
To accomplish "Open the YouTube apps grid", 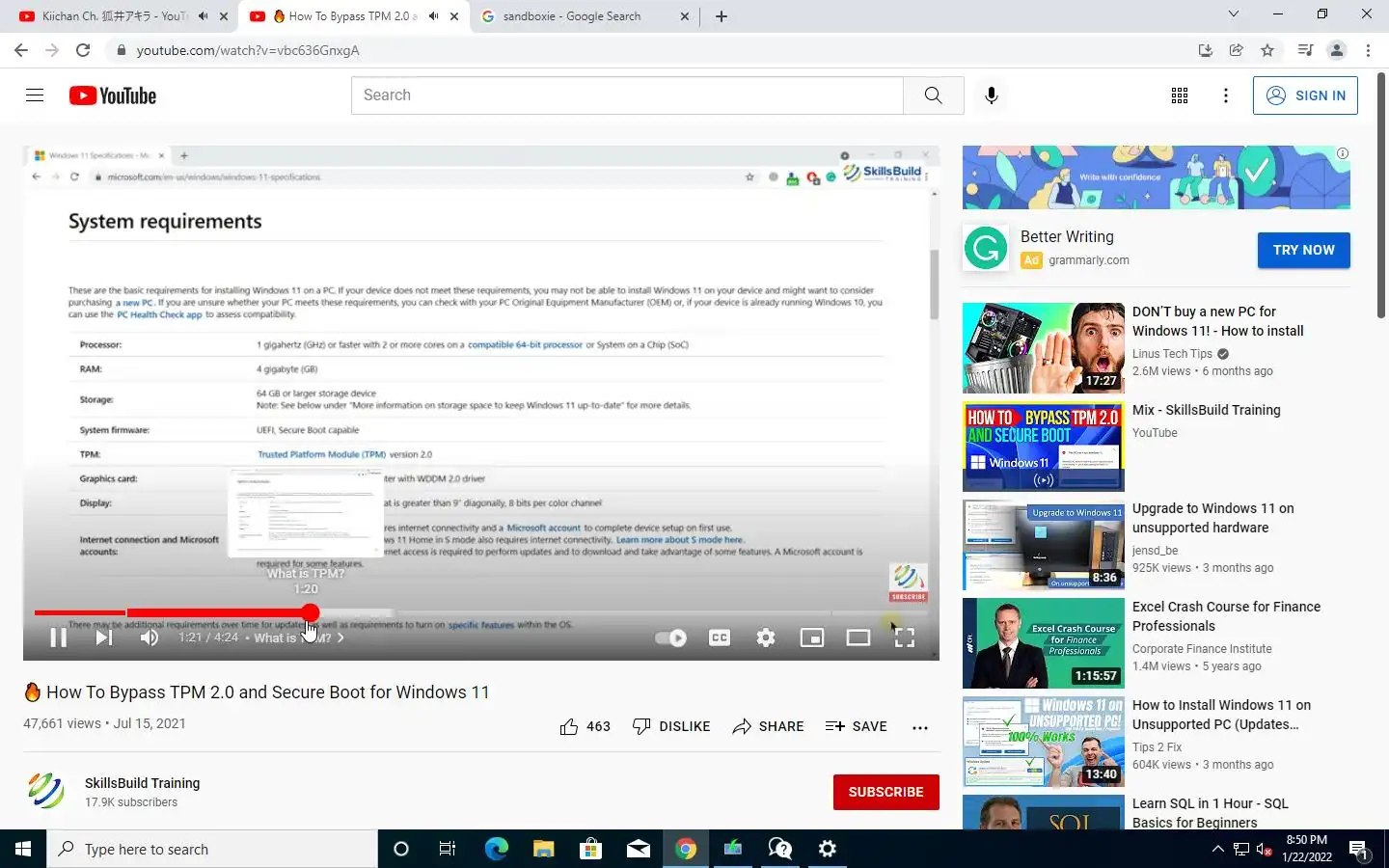I will 1180,95.
